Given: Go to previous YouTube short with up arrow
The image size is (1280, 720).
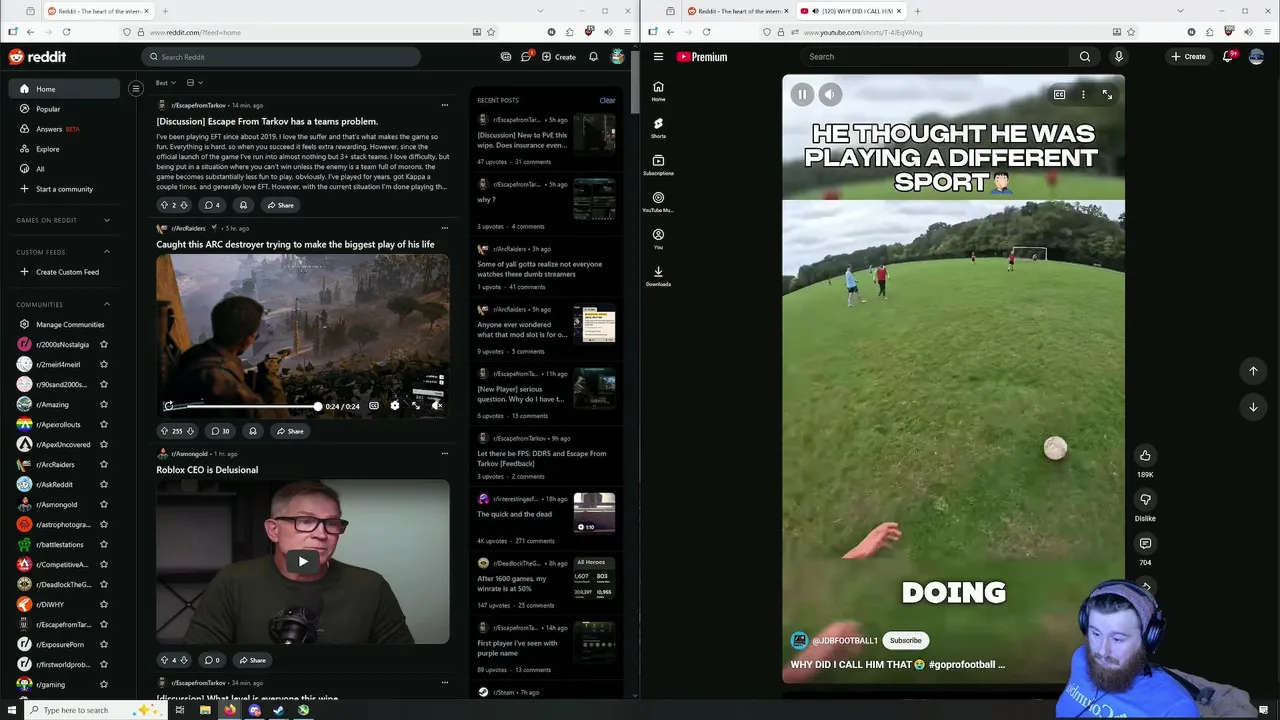Looking at the screenshot, I should pos(1253,371).
